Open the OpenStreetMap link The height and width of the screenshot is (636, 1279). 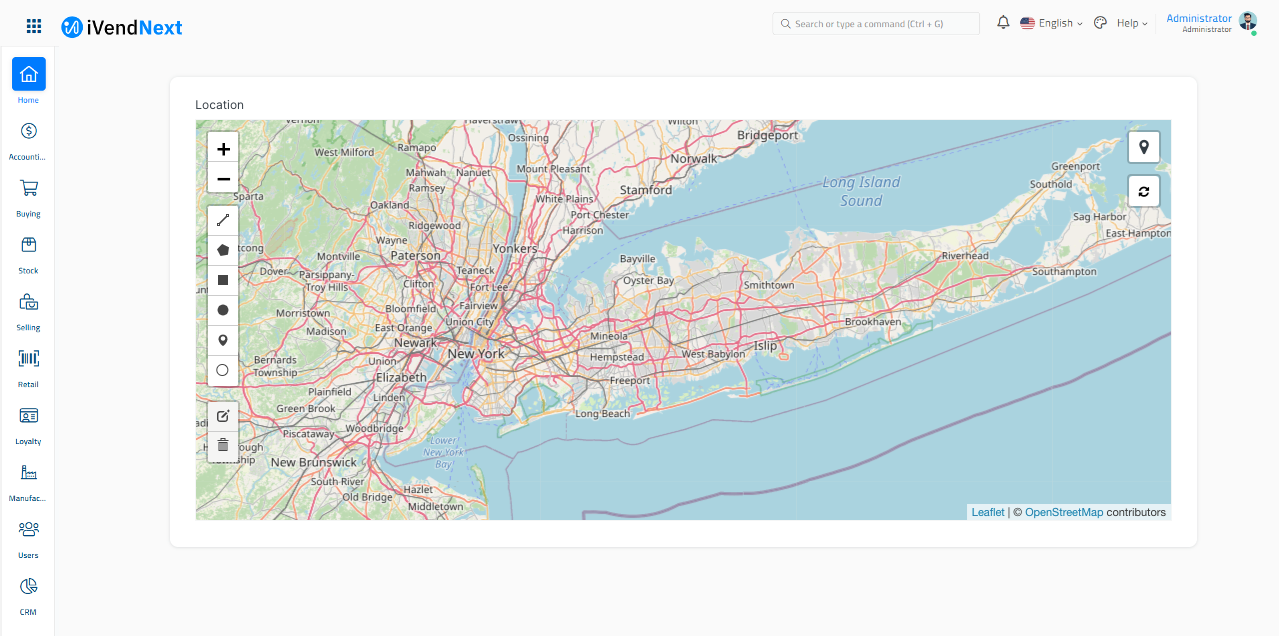1064,512
